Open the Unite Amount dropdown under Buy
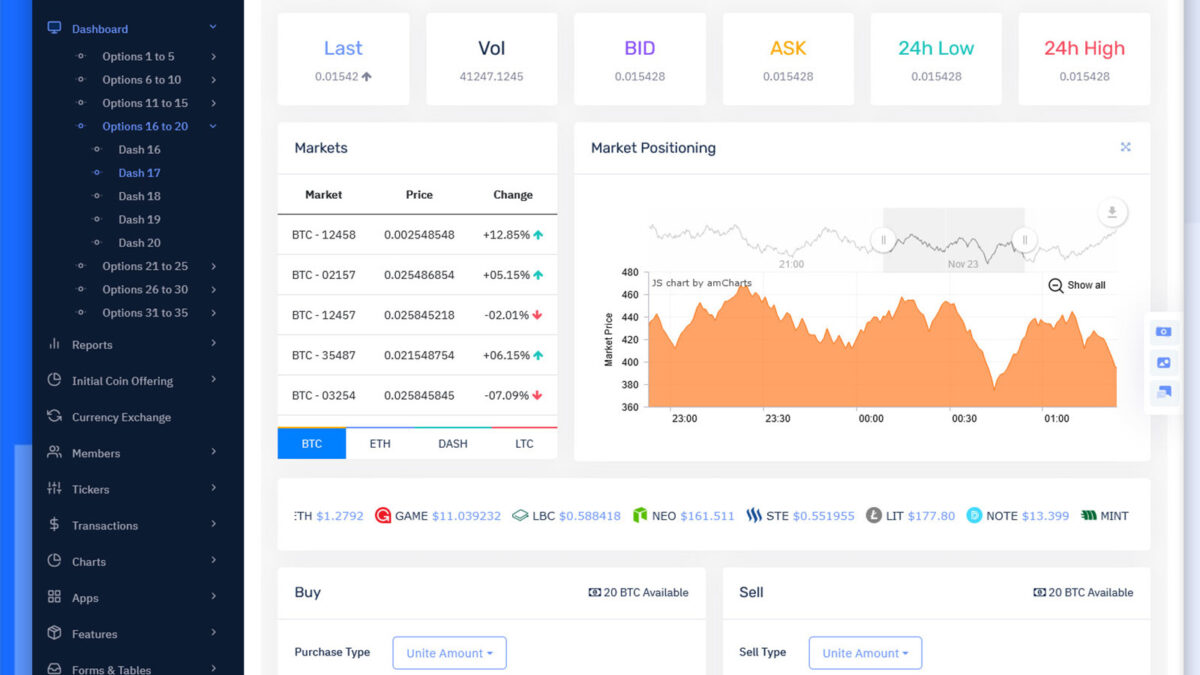The width and height of the screenshot is (1200, 675). tap(449, 653)
